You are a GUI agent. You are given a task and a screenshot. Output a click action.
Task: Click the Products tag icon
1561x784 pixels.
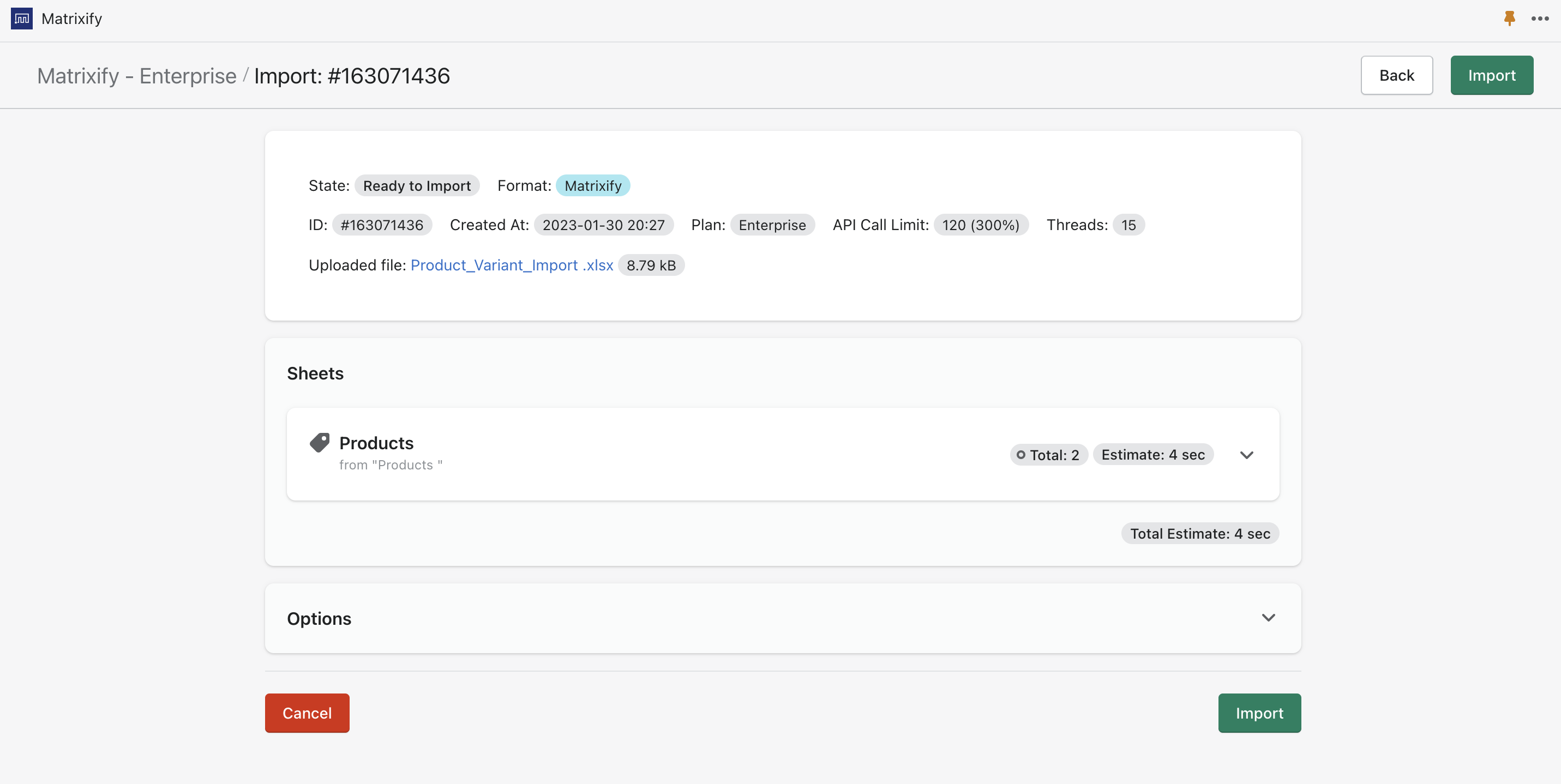click(320, 443)
